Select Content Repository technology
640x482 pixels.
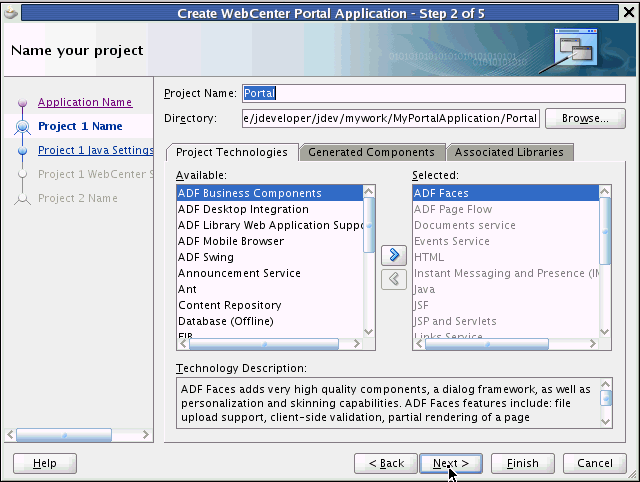(269, 305)
